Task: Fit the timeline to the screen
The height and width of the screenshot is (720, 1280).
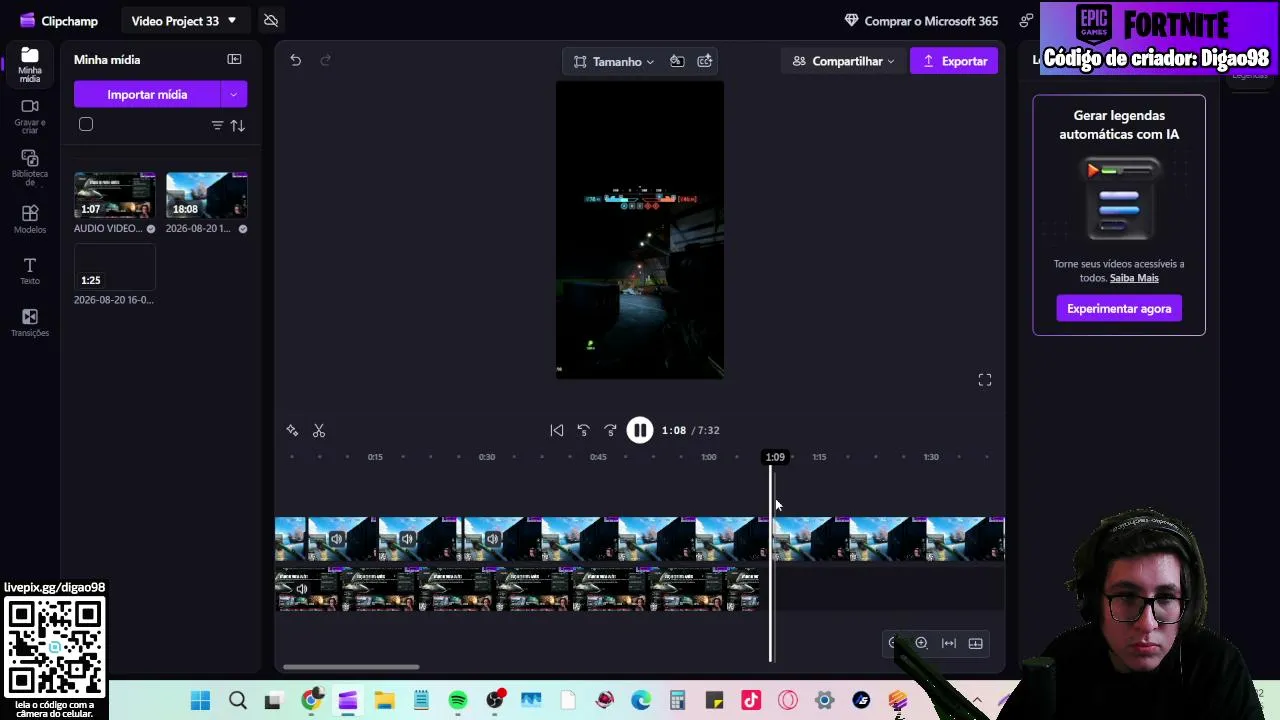Action: tap(949, 643)
